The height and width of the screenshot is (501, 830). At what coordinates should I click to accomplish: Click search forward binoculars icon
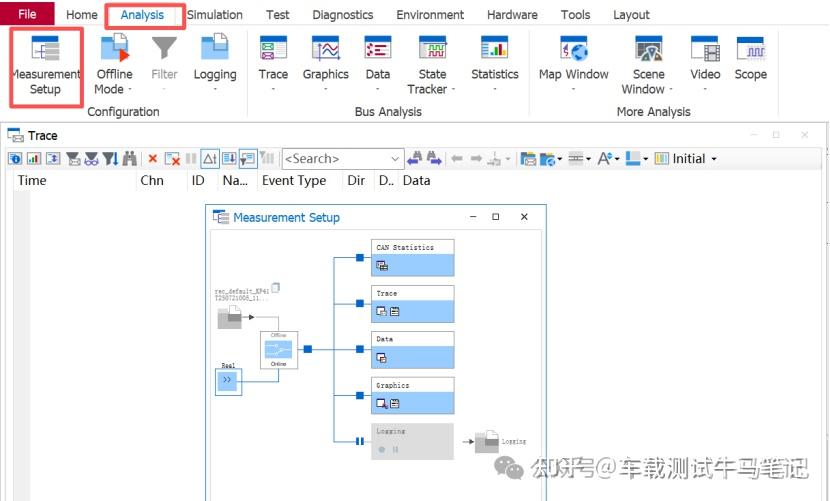(x=434, y=158)
